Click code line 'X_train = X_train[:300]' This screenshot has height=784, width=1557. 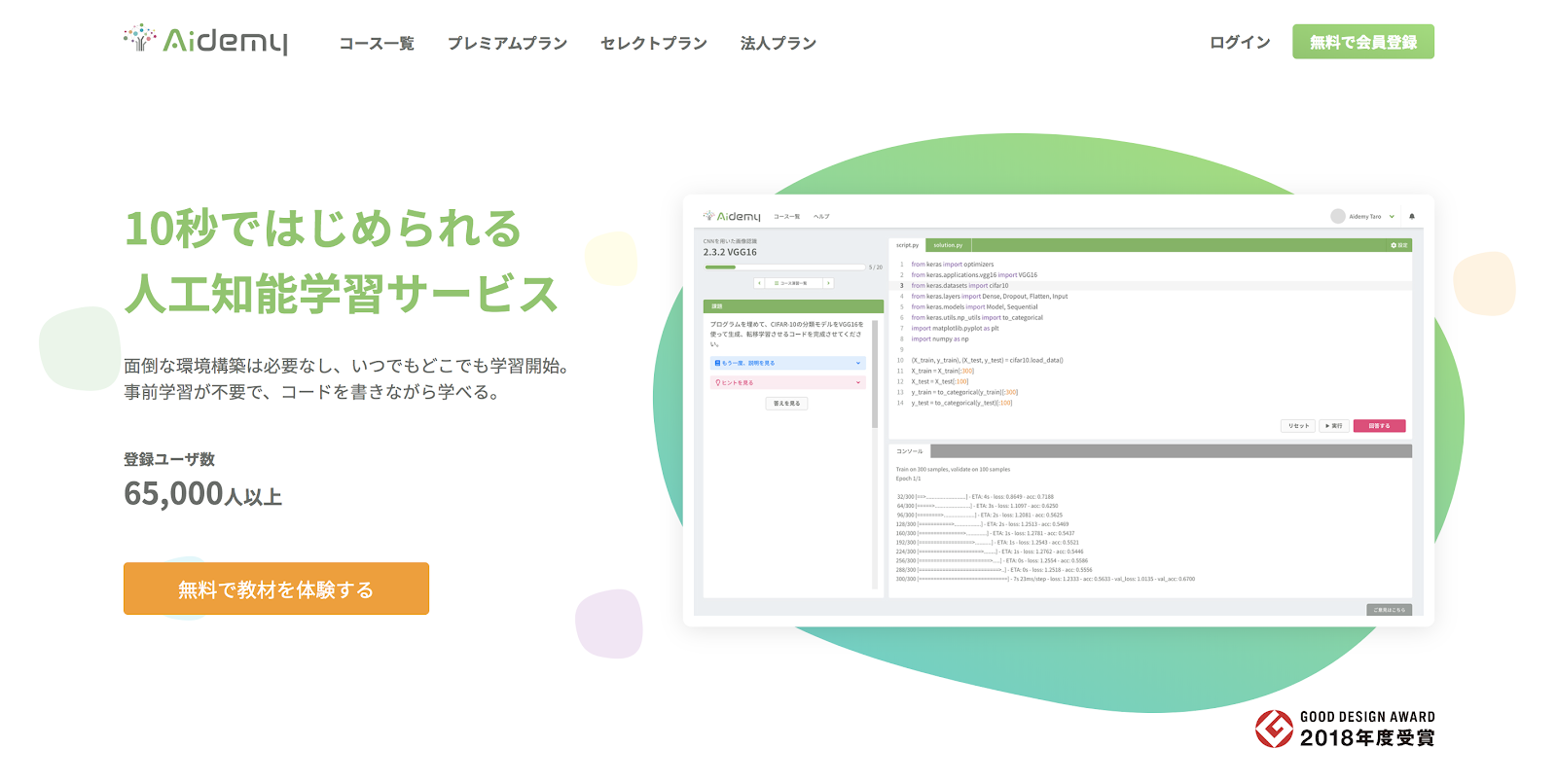[942, 371]
